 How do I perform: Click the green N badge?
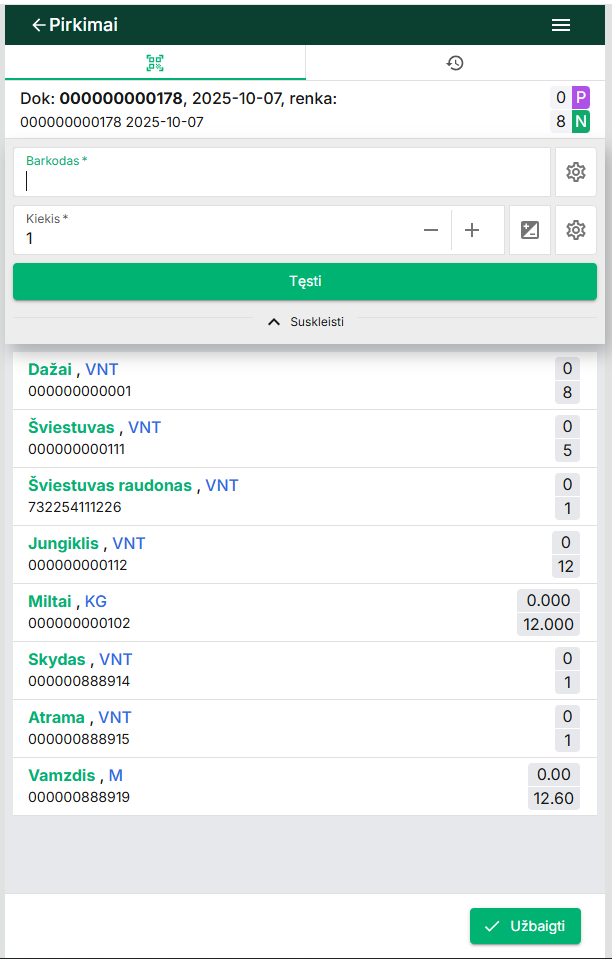pyautogui.click(x=581, y=122)
